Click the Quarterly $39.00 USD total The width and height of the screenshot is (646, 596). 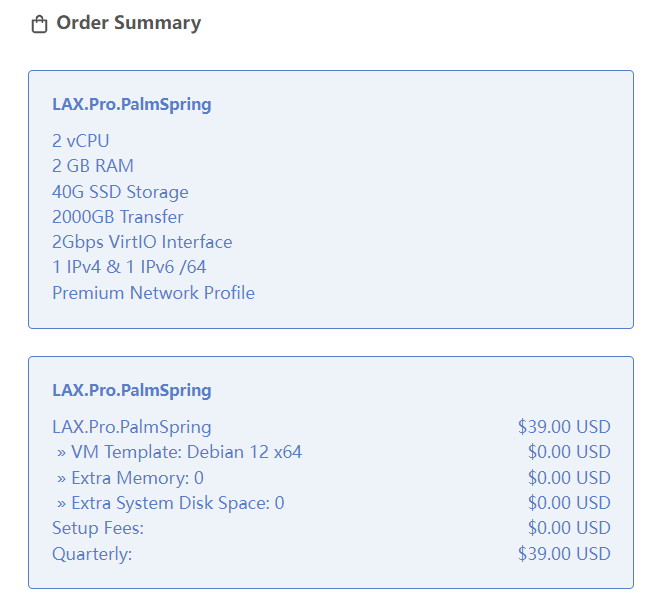564,554
